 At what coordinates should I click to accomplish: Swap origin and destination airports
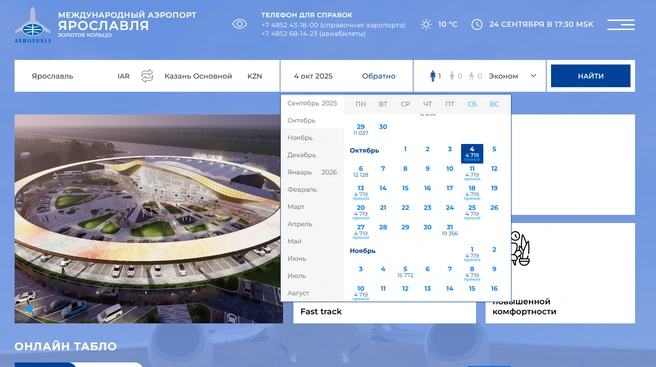pyautogui.click(x=147, y=76)
